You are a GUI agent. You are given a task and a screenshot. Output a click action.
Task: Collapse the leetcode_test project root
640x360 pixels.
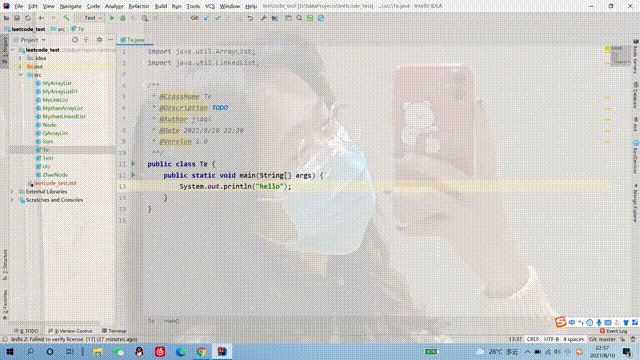(13, 50)
